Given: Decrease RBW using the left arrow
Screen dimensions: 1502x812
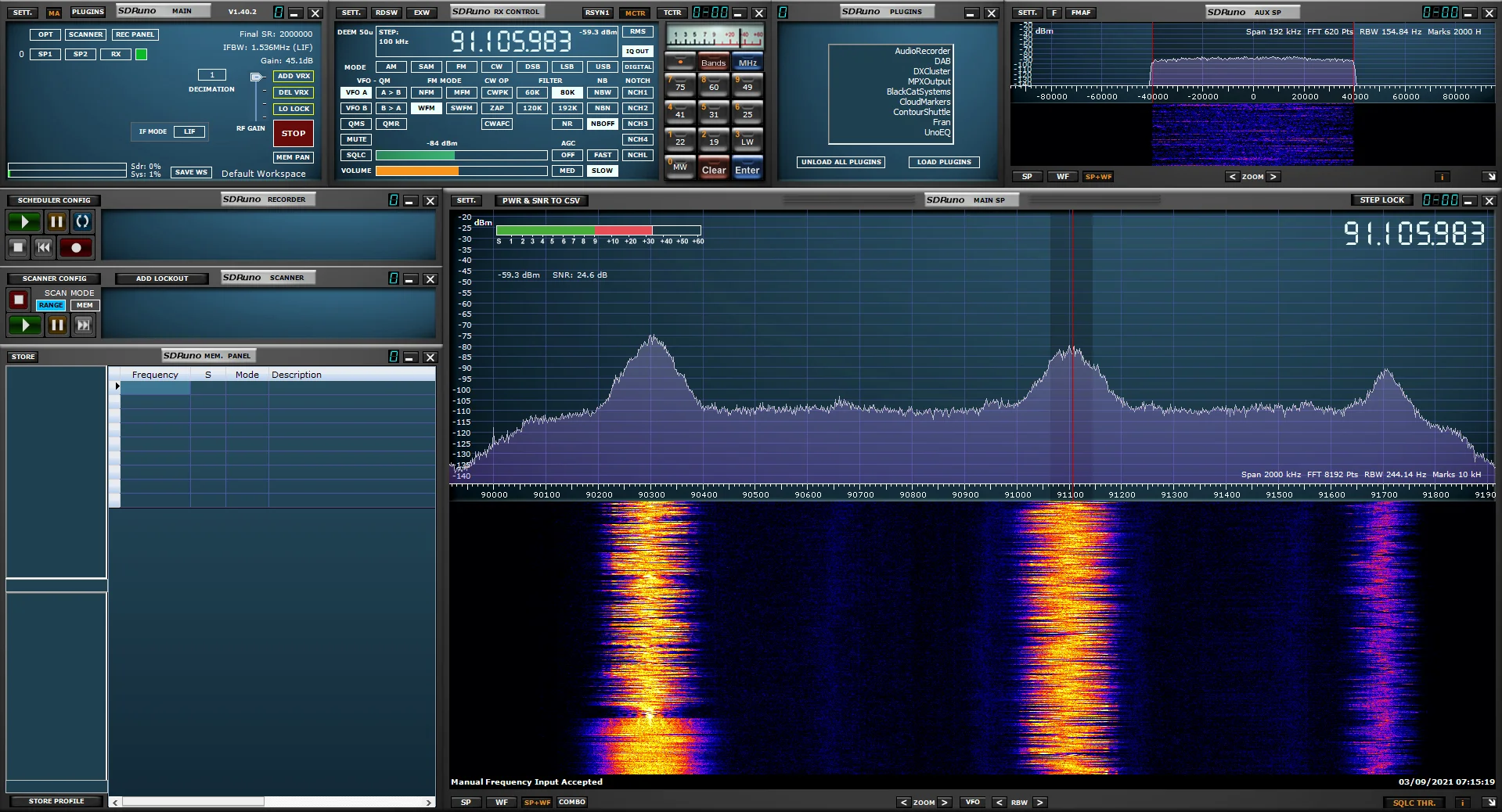Looking at the screenshot, I should tap(999, 803).
